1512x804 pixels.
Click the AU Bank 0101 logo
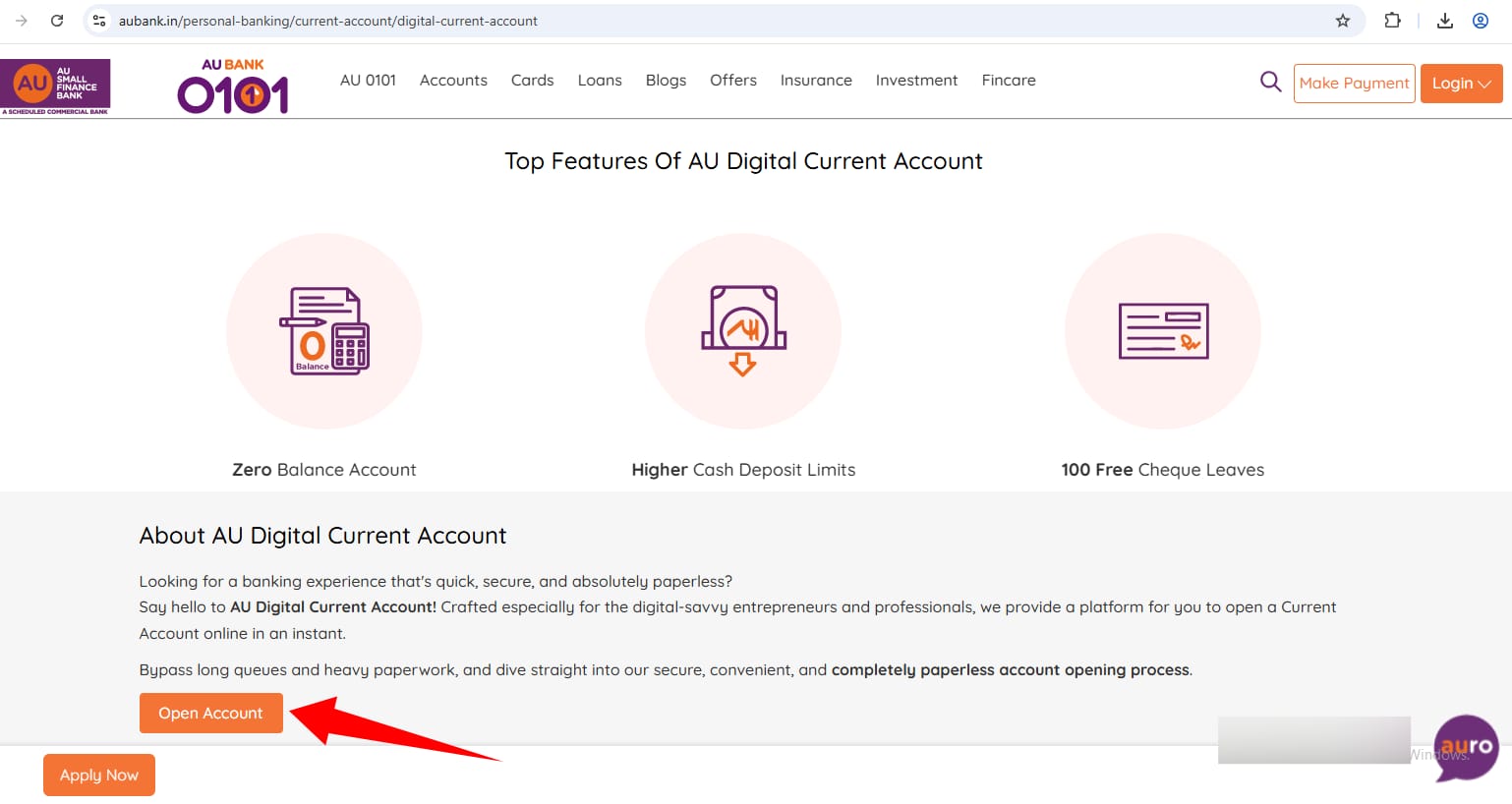tap(233, 86)
